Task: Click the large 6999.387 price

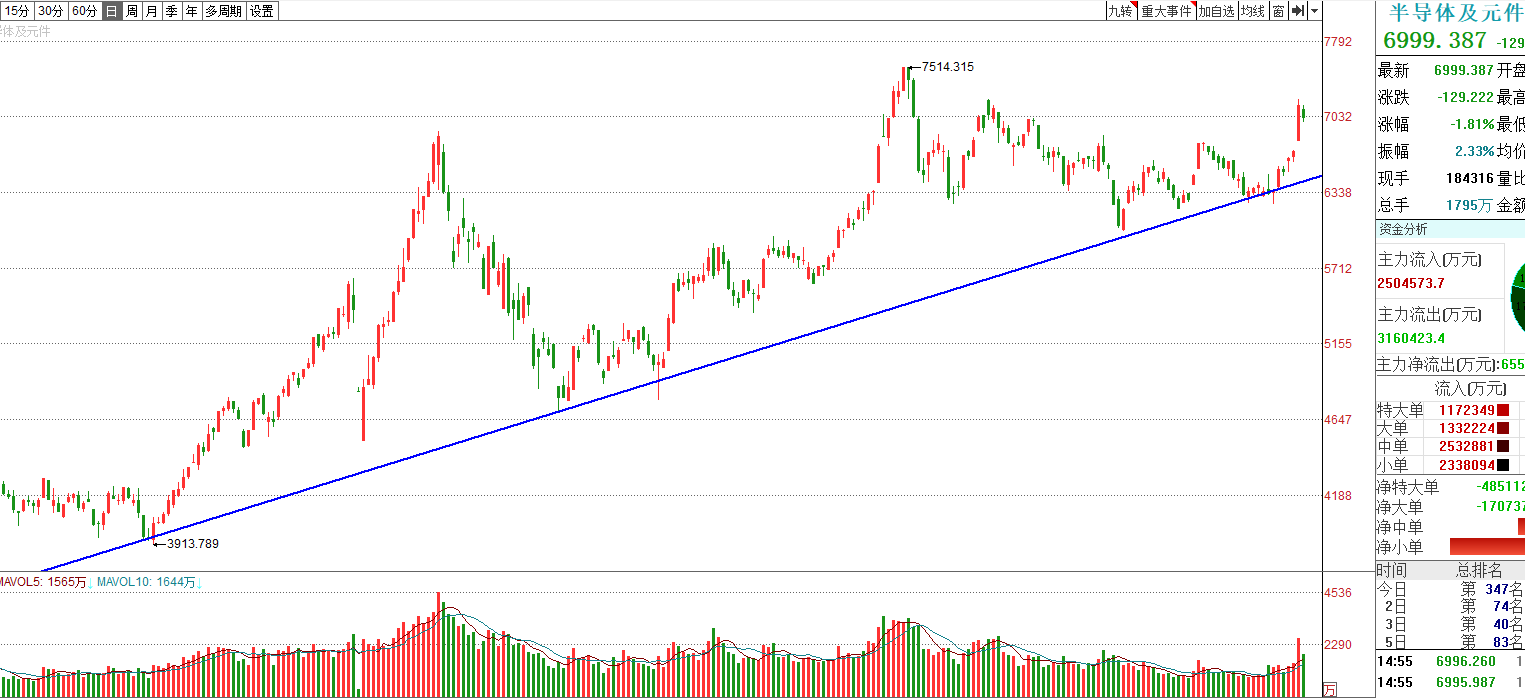Action: click(1435, 41)
